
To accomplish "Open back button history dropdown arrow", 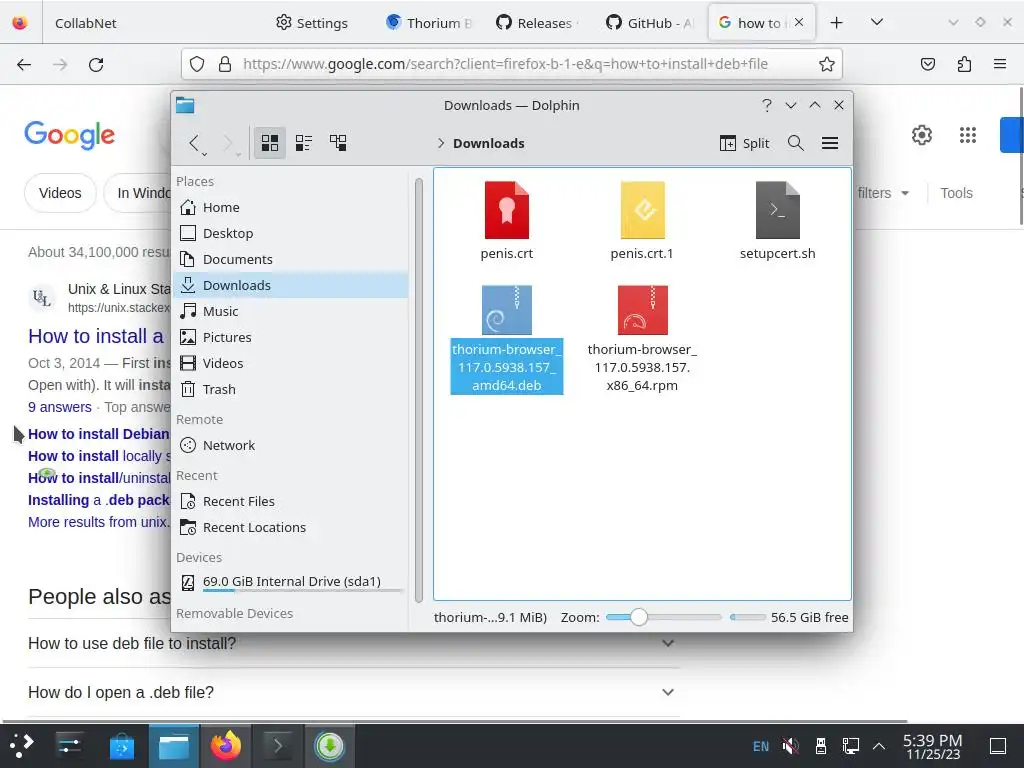I will point(204,154).
